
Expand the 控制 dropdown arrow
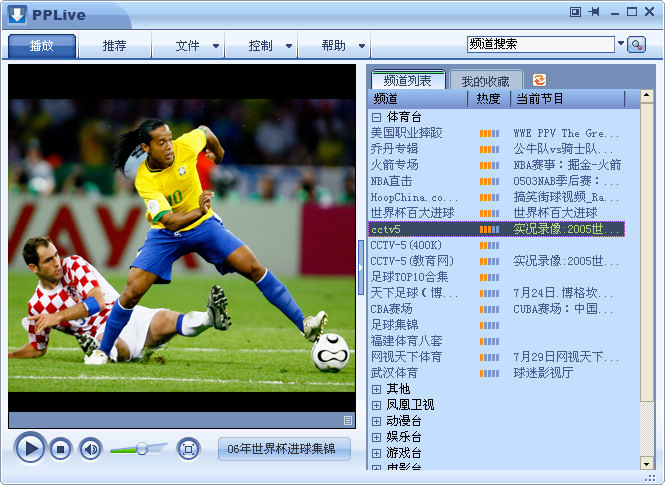[x=289, y=46]
